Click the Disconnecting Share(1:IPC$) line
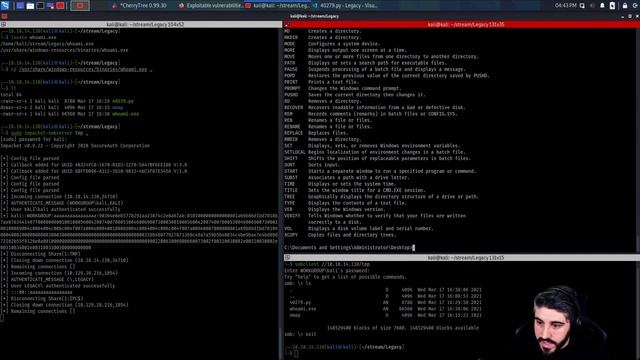640x360 pixels. [42, 299]
